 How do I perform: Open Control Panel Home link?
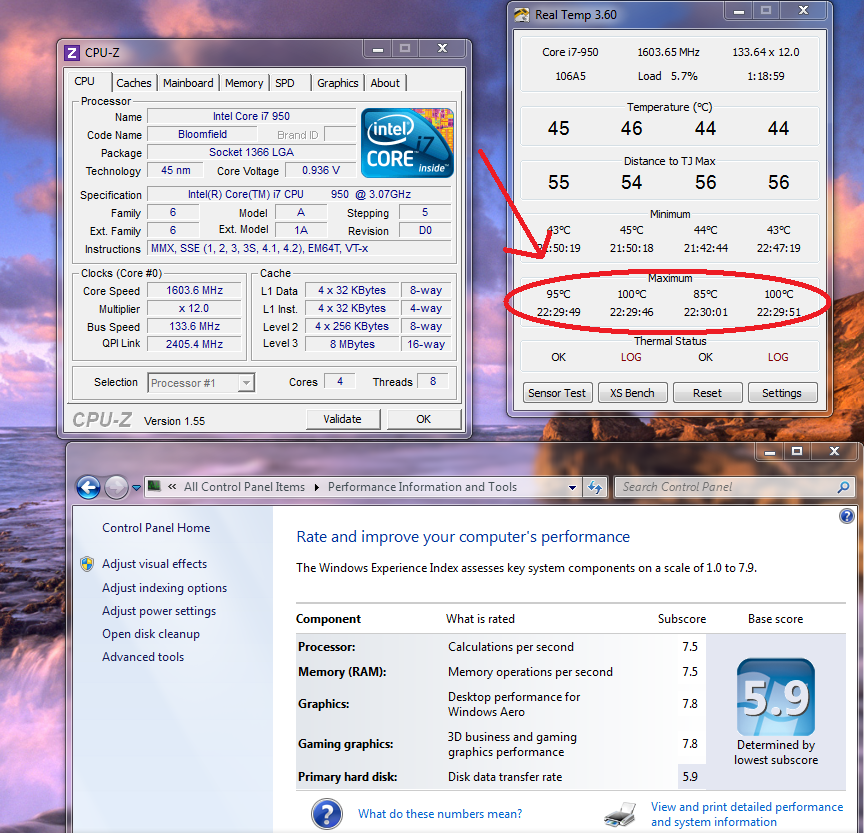point(156,528)
